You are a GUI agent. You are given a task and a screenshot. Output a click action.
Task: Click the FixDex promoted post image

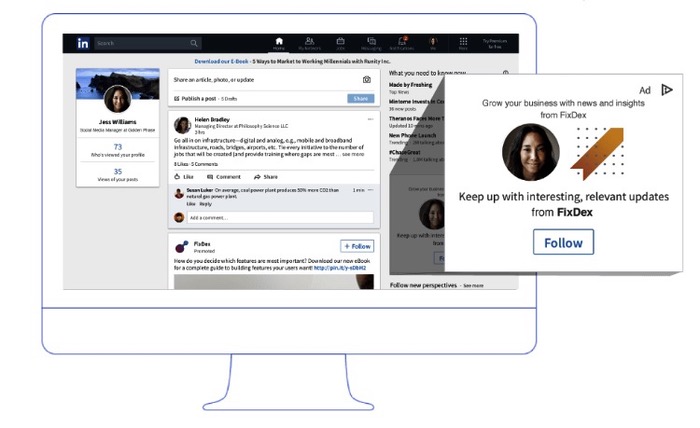tap(274, 282)
